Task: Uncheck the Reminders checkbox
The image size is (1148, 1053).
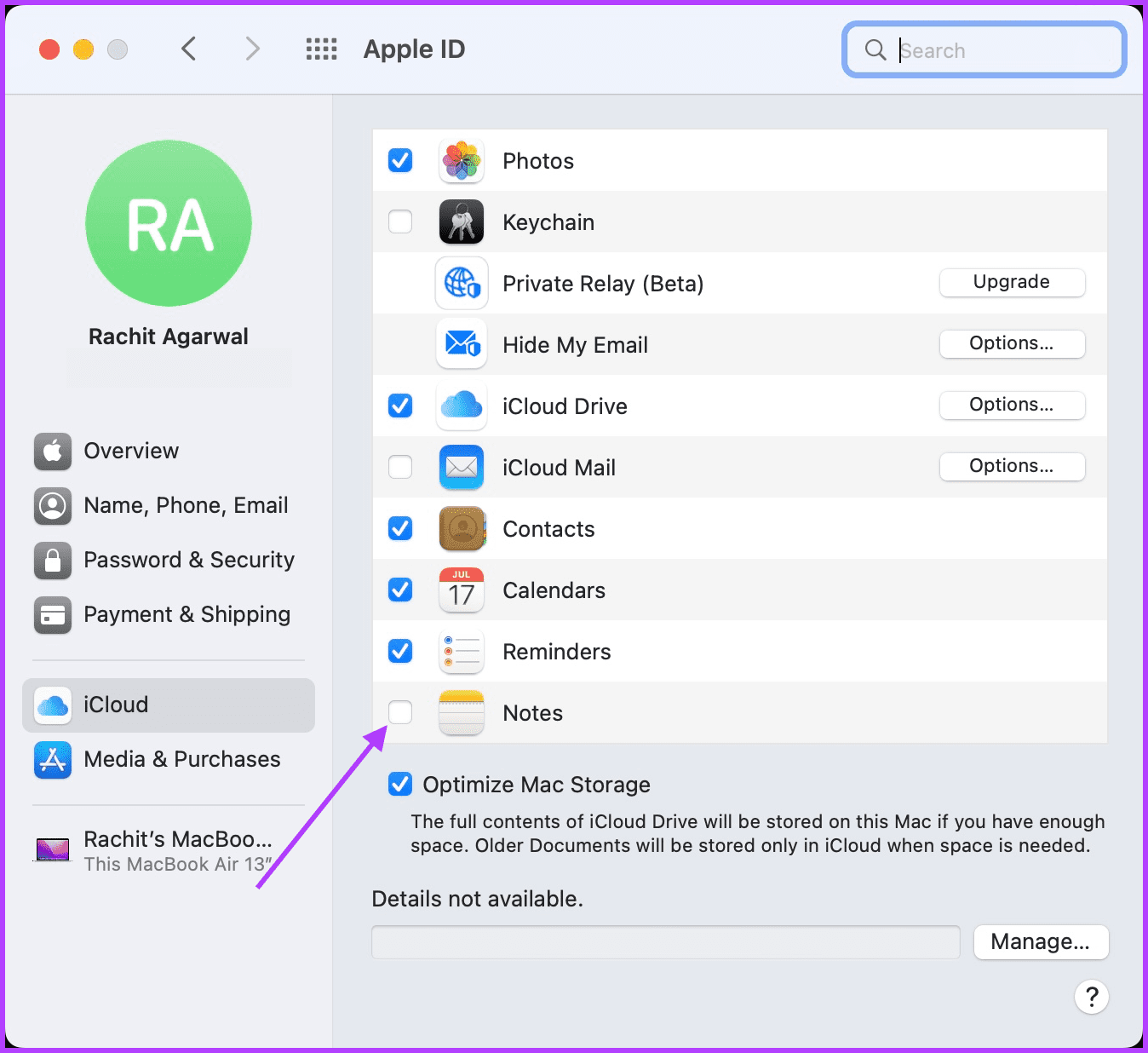Action: [400, 651]
